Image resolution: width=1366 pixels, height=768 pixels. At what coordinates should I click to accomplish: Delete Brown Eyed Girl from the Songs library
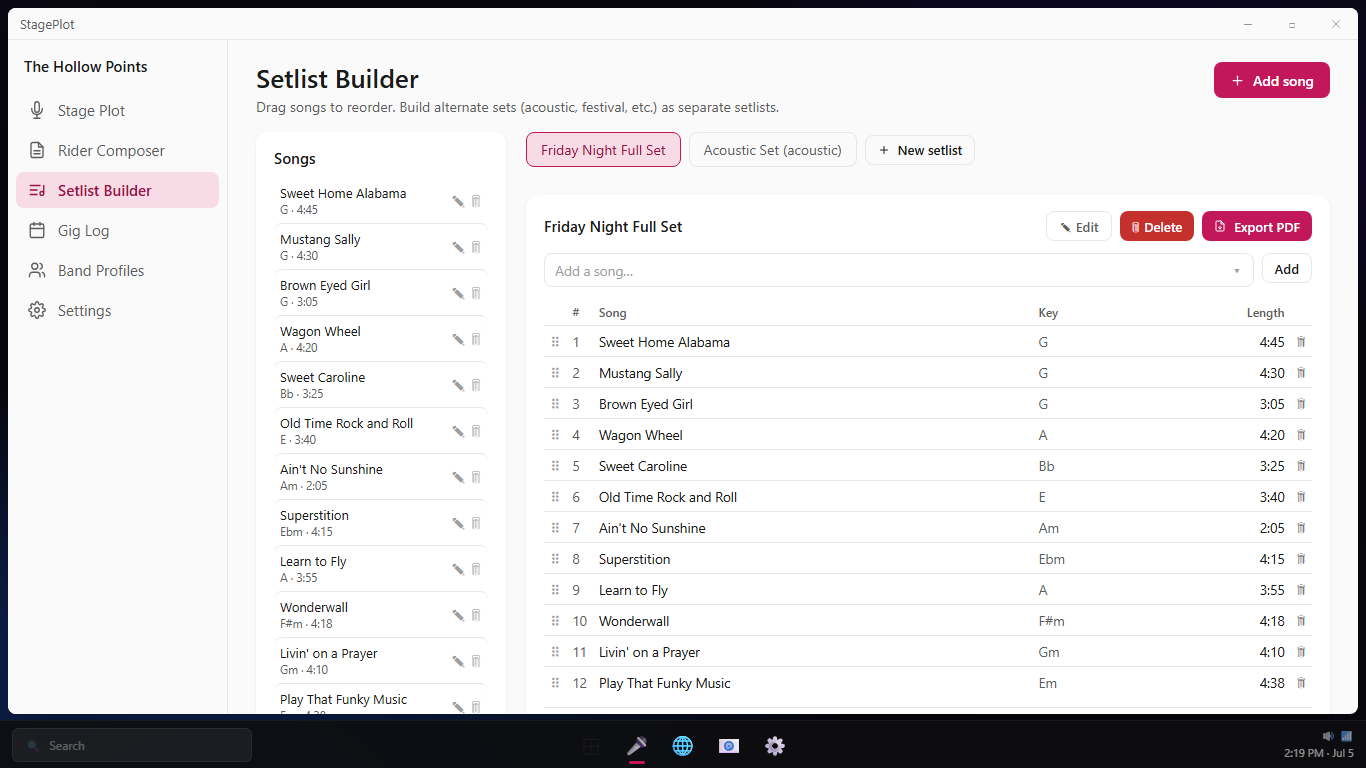point(476,293)
